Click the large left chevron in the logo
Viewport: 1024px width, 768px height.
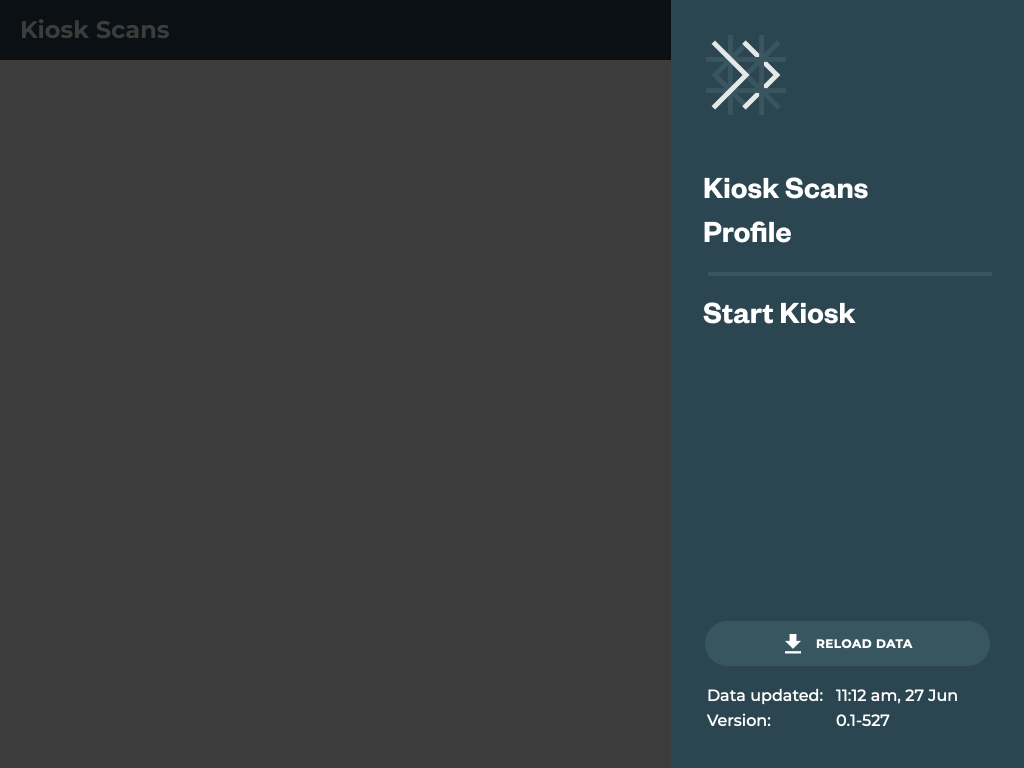(x=731, y=75)
